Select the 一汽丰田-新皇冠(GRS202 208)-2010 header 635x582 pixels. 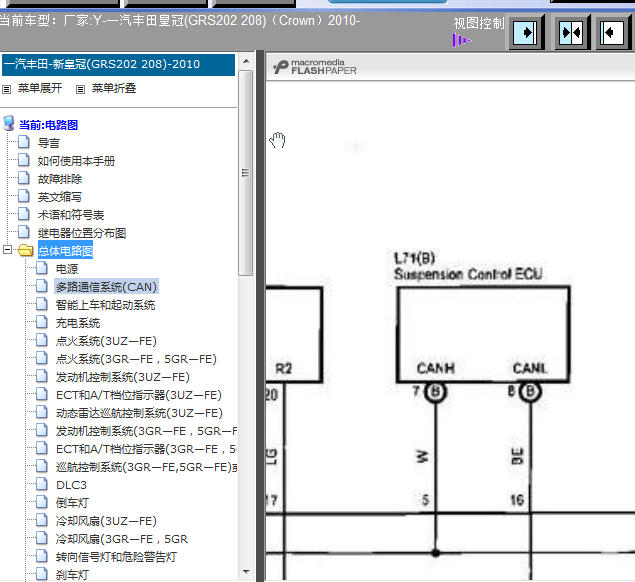pos(118,64)
